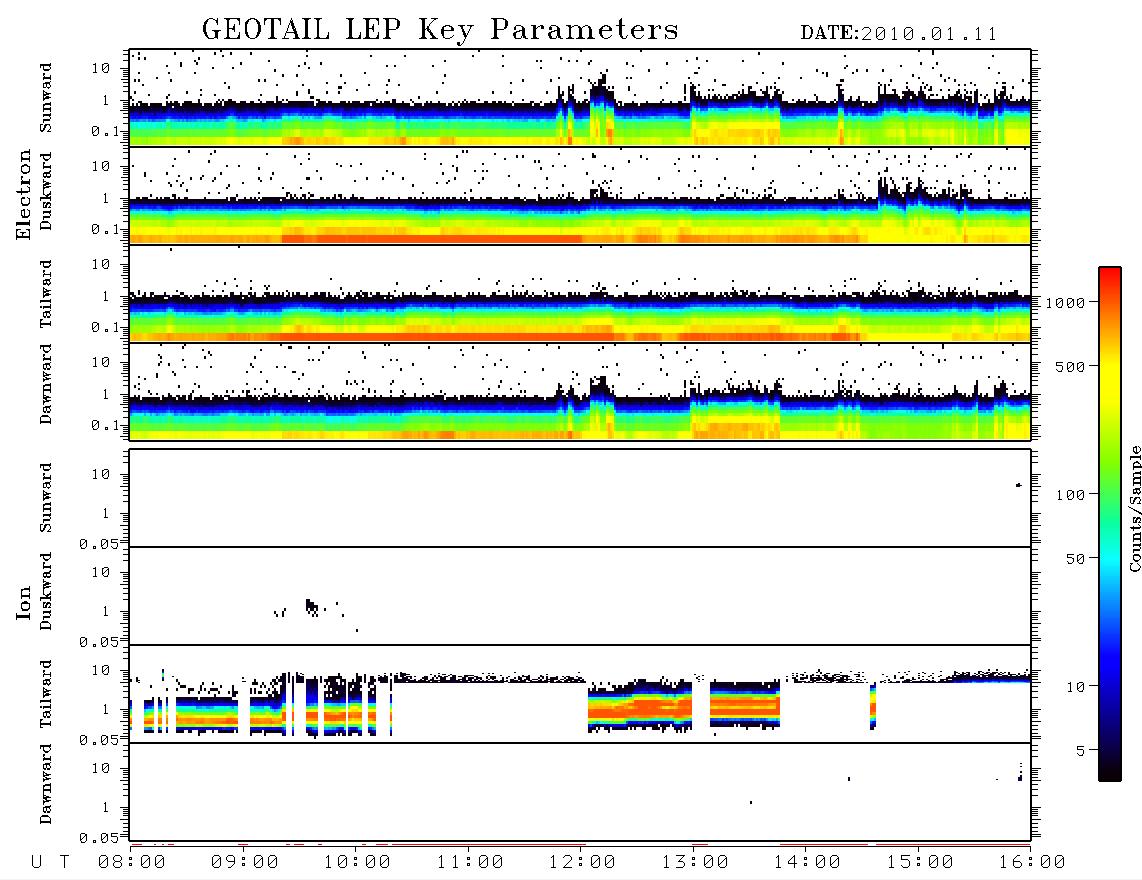Click the Electron Tailward spectrogram panel
1142x880 pixels.
click(x=580, y=294)
